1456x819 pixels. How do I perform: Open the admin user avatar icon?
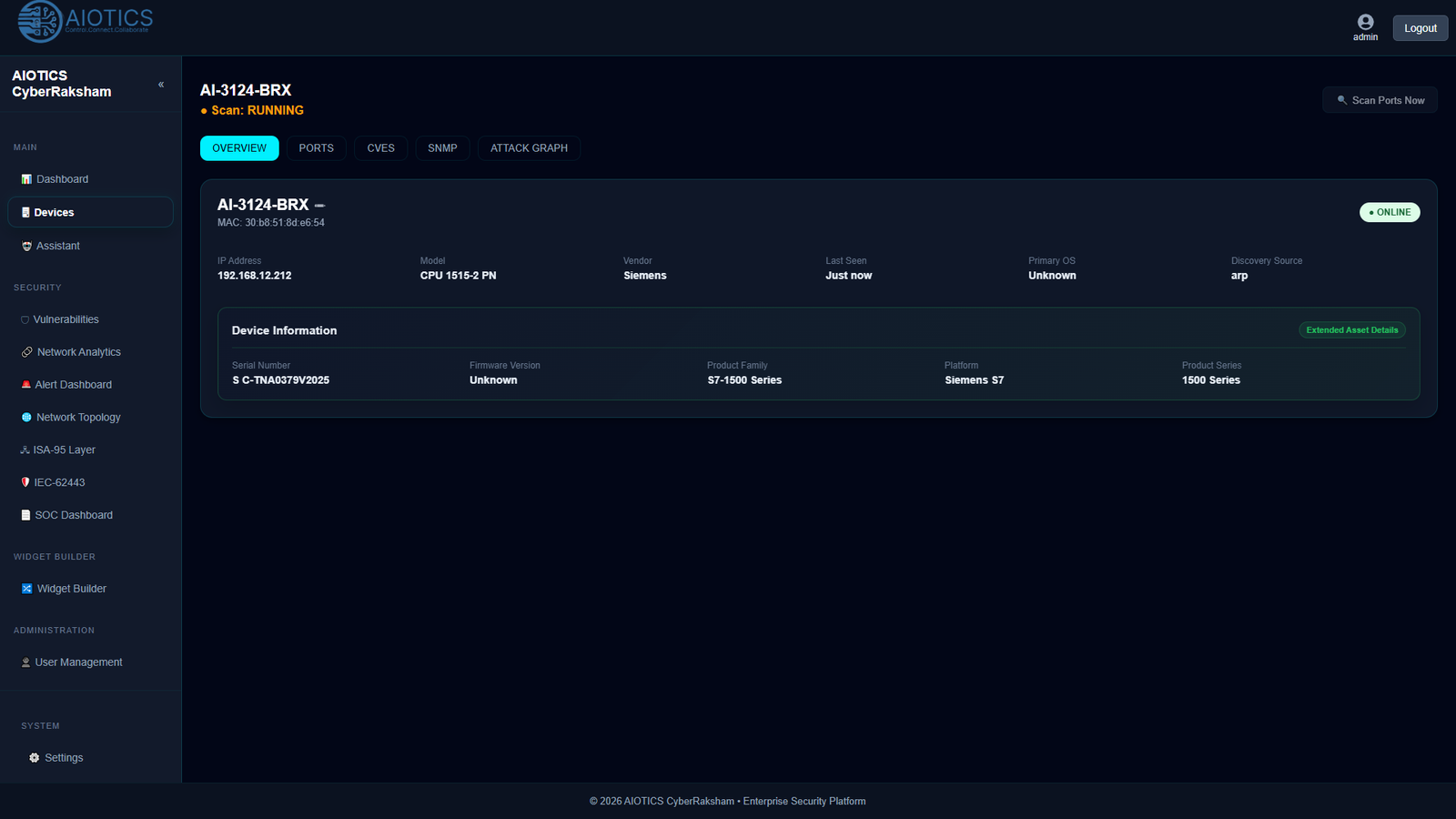pyautogui.click(x=1365, y=22)
